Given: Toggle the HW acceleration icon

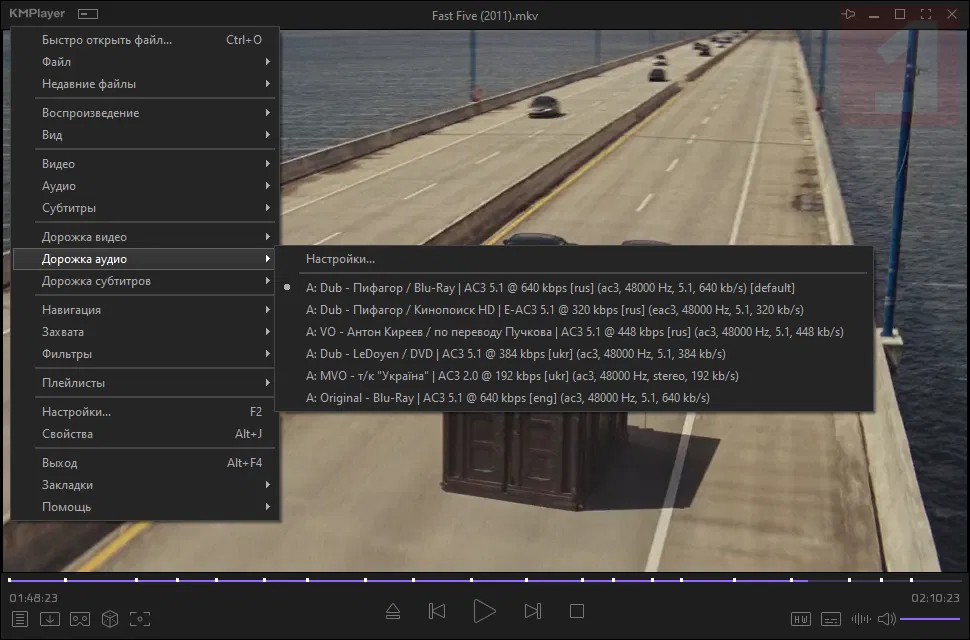Looking at the screenshot, I should 800,619.
